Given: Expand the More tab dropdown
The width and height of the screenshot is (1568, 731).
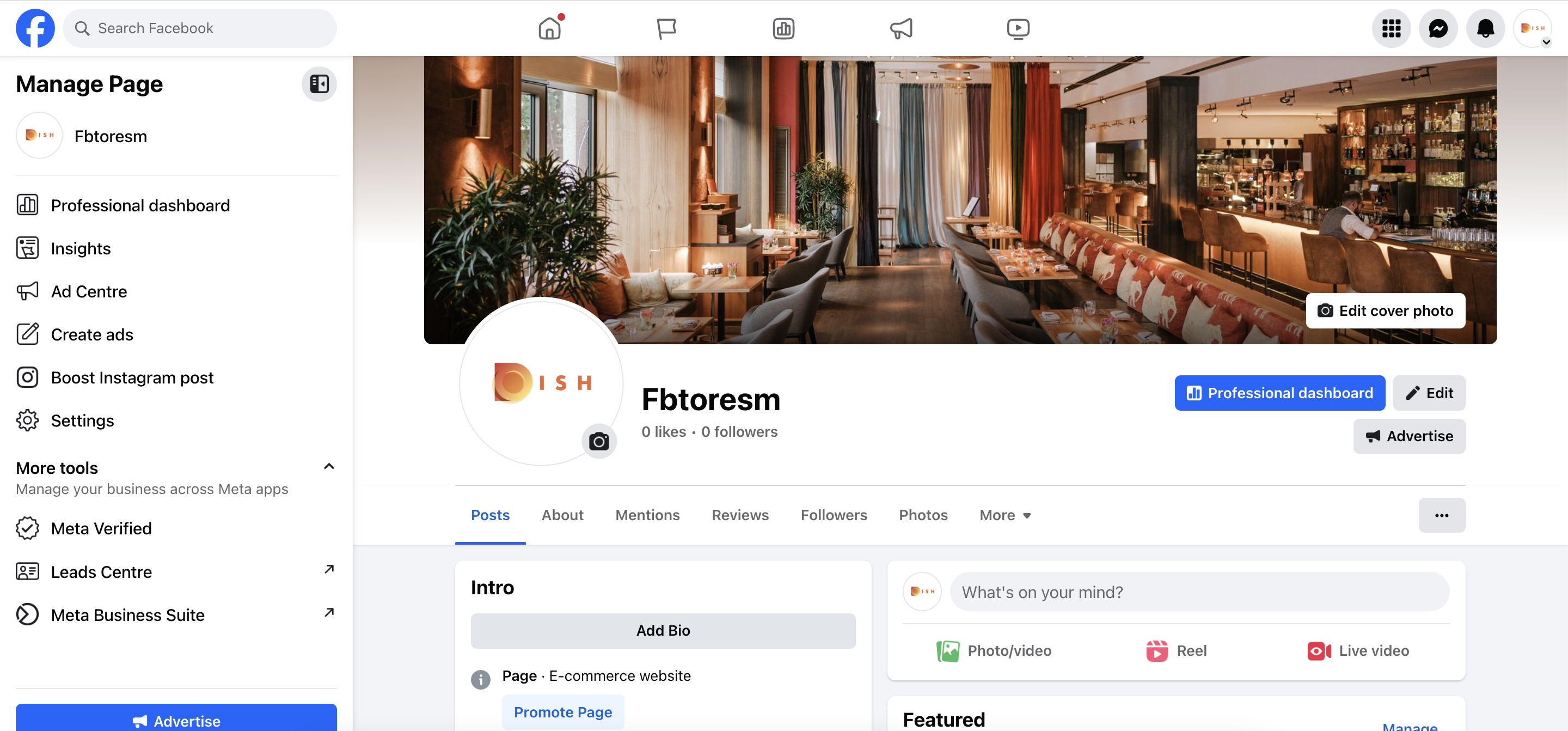Looking at the screenshot, I should tap(1005, 515).
